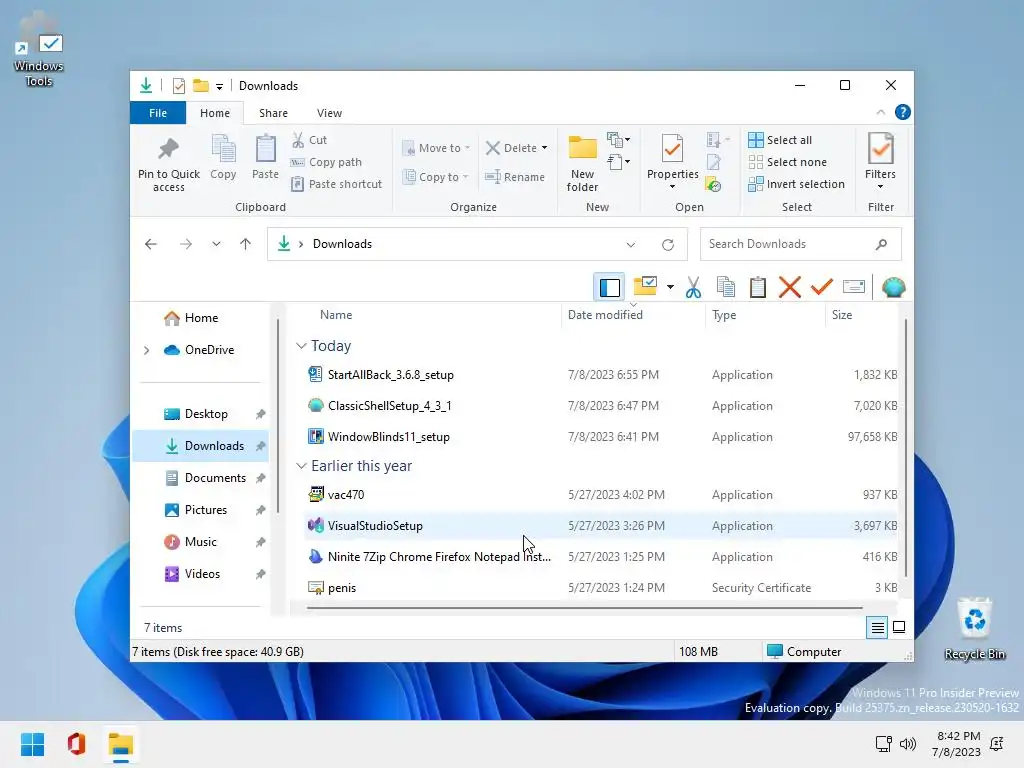Click the red X delete toolbar icon
Screen dimensions: 1024x768
(x=790, y=287)
